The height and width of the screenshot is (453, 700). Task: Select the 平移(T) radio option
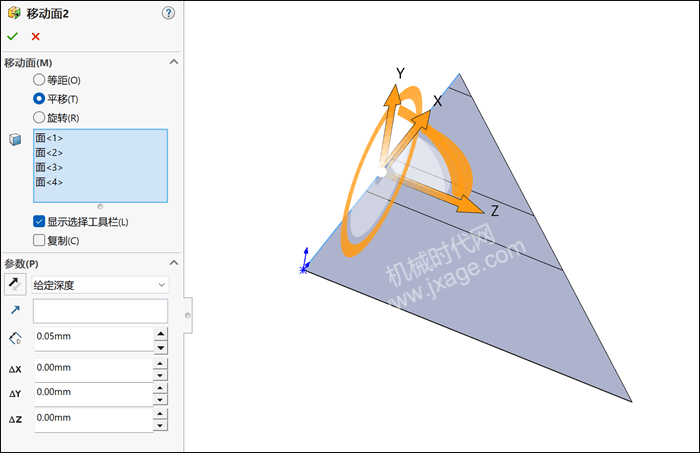click(39, 98)
